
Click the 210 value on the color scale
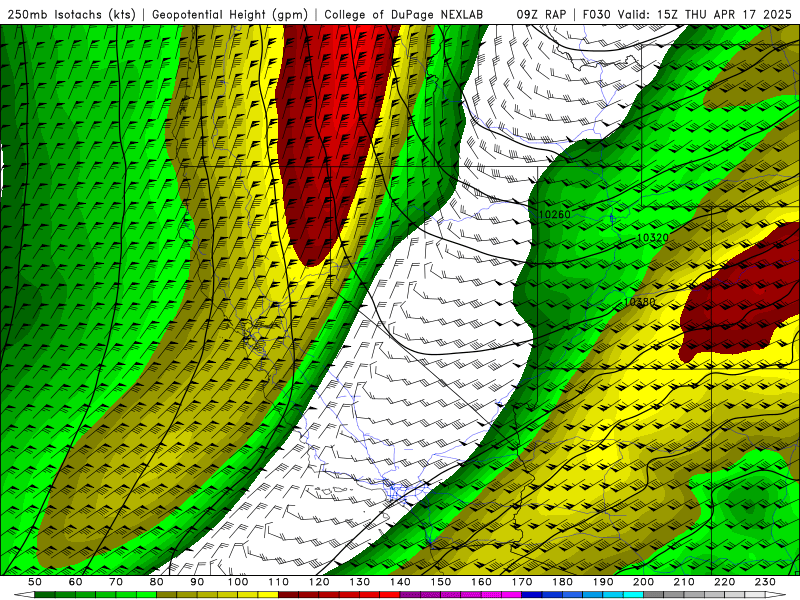coord(684,582)
